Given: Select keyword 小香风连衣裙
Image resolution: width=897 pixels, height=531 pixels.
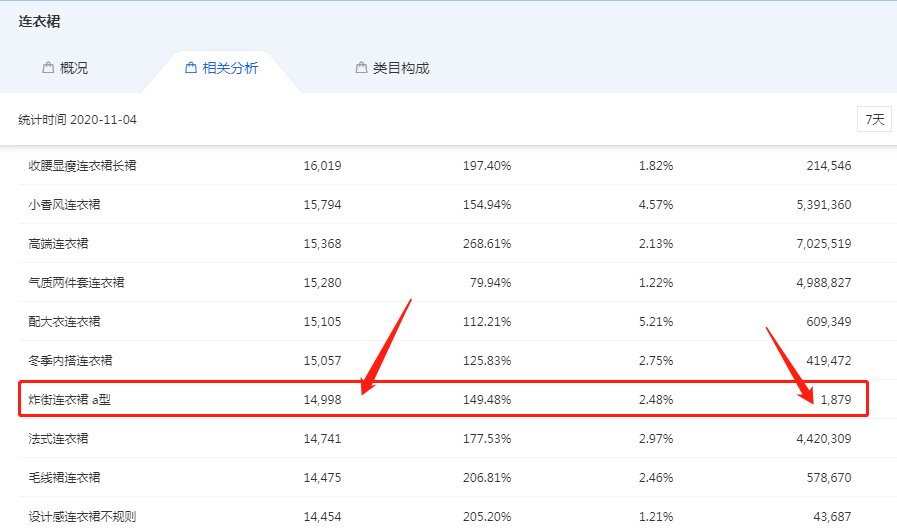Looking at the screenshot, I should (64, 205).
